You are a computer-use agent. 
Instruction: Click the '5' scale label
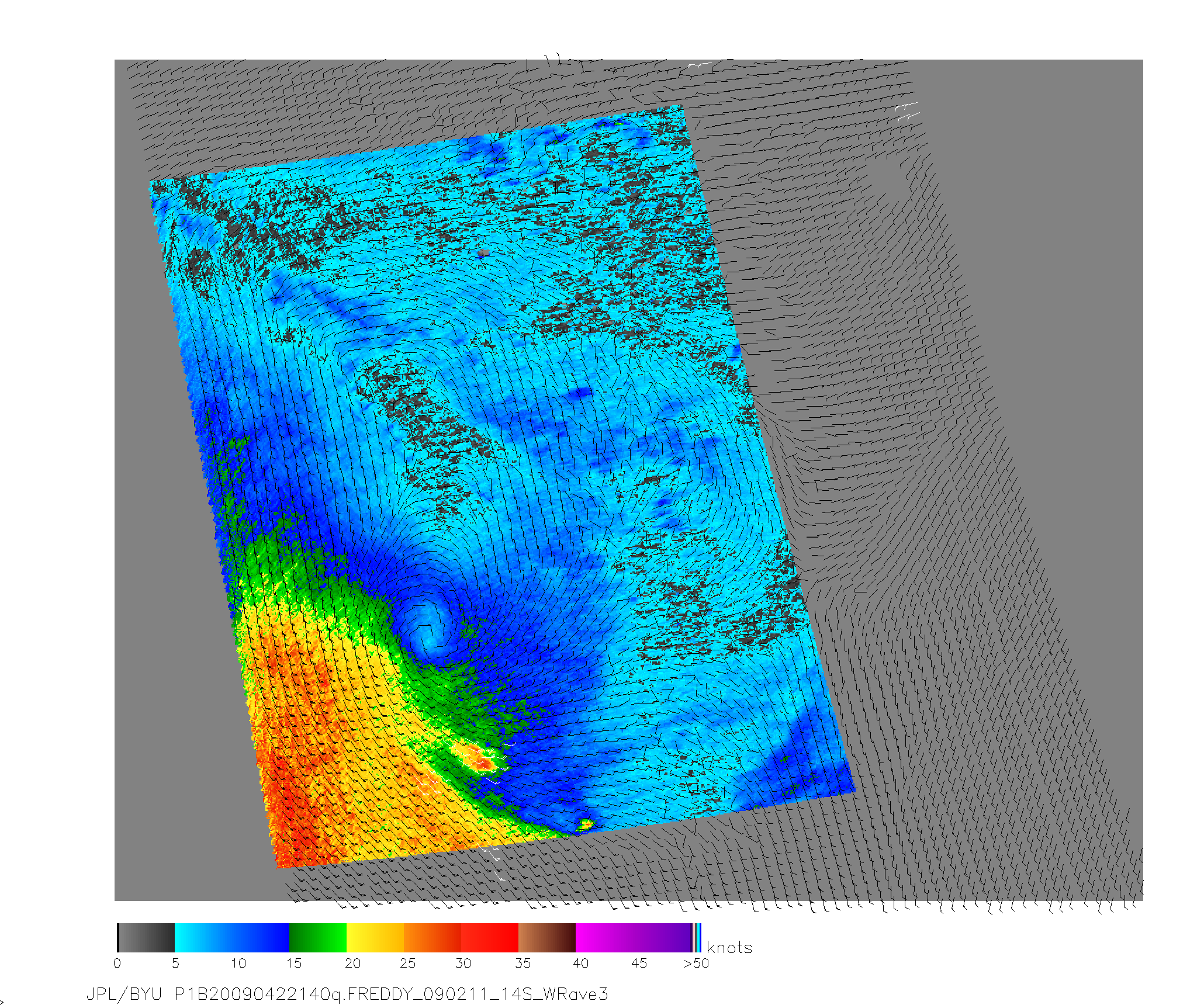(x=175, y=963)
